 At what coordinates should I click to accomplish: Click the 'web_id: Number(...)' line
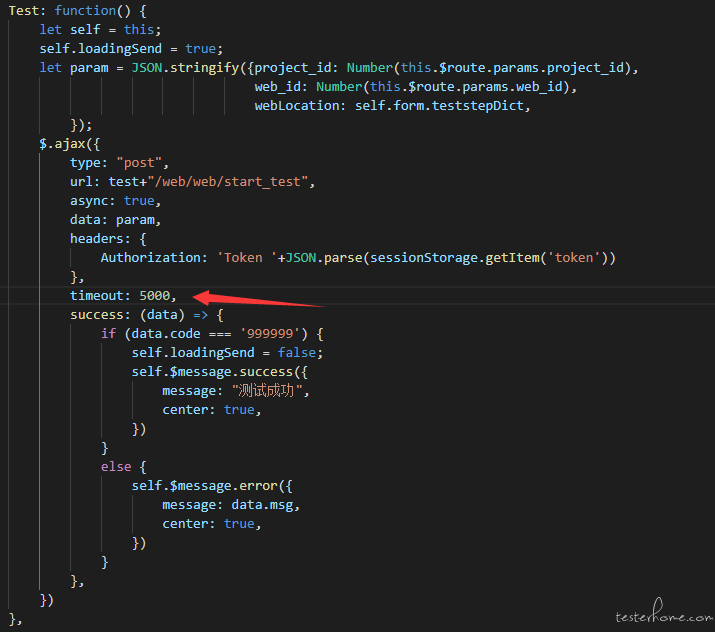pos(415,87)
